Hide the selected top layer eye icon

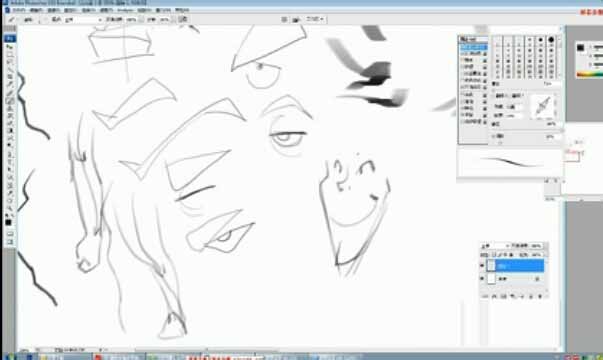[482, 265]
